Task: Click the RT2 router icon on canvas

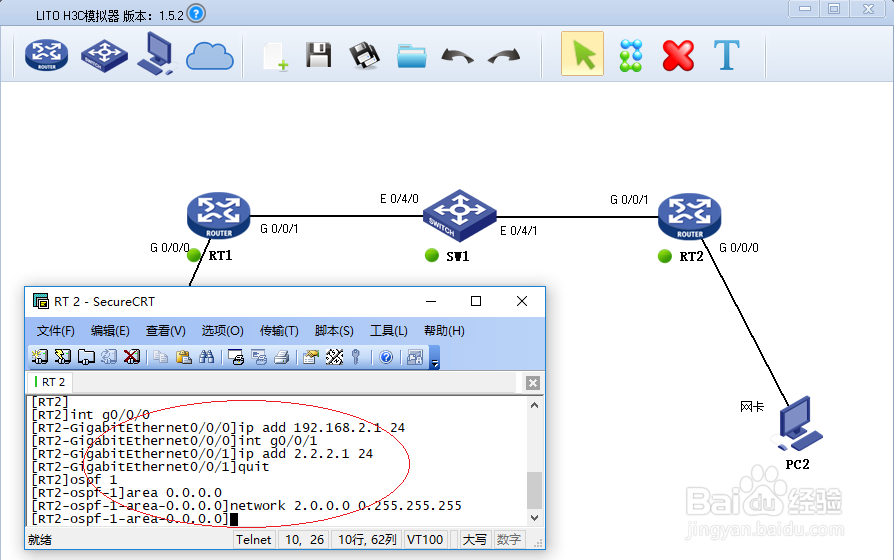Action: pyautogui.click(x=690, y=216)
